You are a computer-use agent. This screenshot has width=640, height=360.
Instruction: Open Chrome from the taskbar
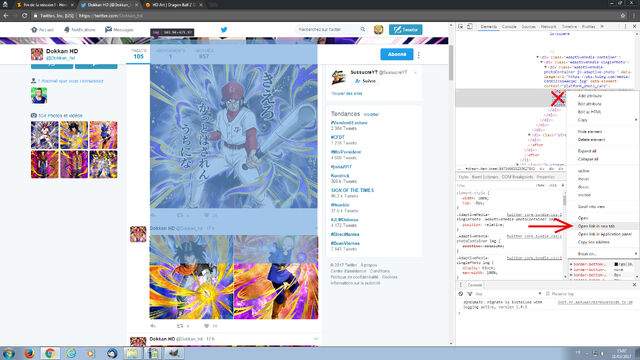pyautogui.click(x=50, y=353)
